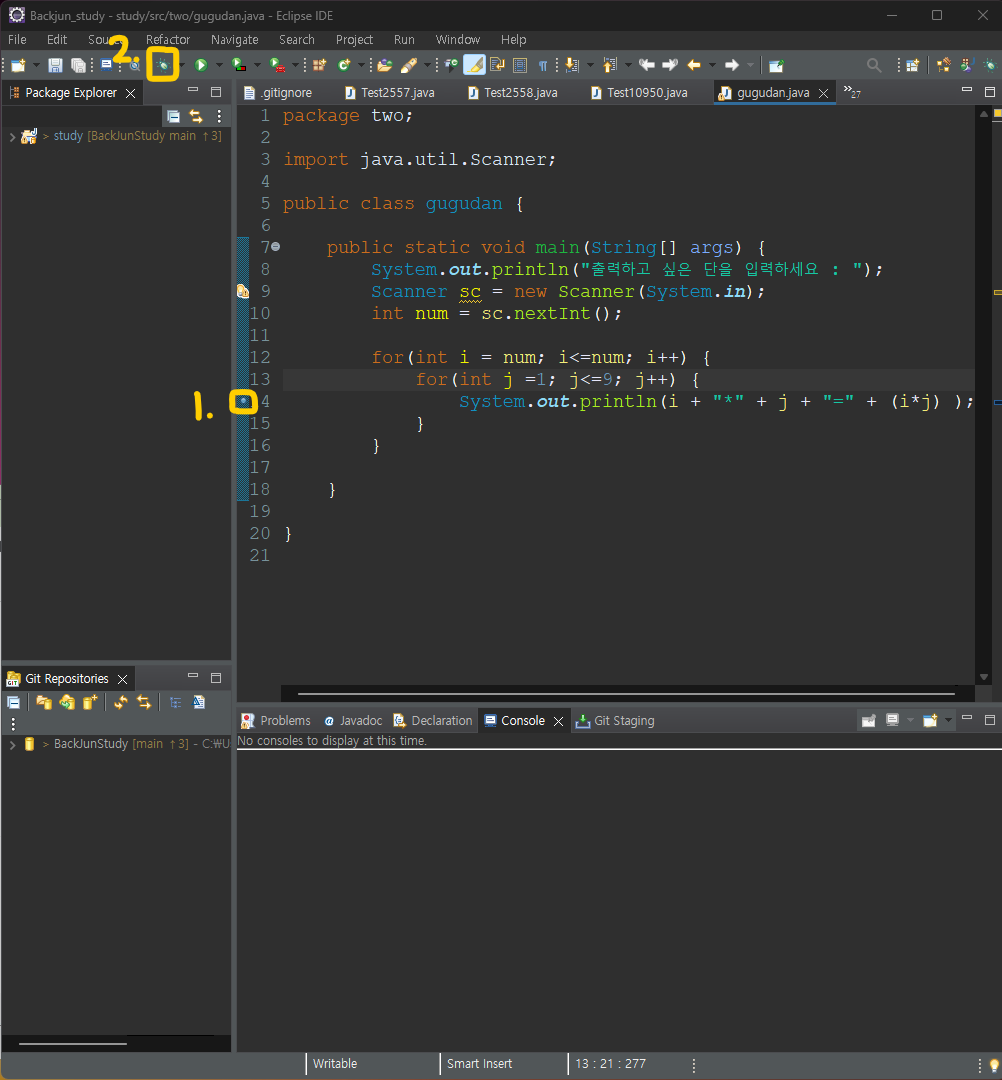The width and height of the screenshot is (1002, 1080).
Task: Collapse All in Package Explorer
Action: (174, 116)
